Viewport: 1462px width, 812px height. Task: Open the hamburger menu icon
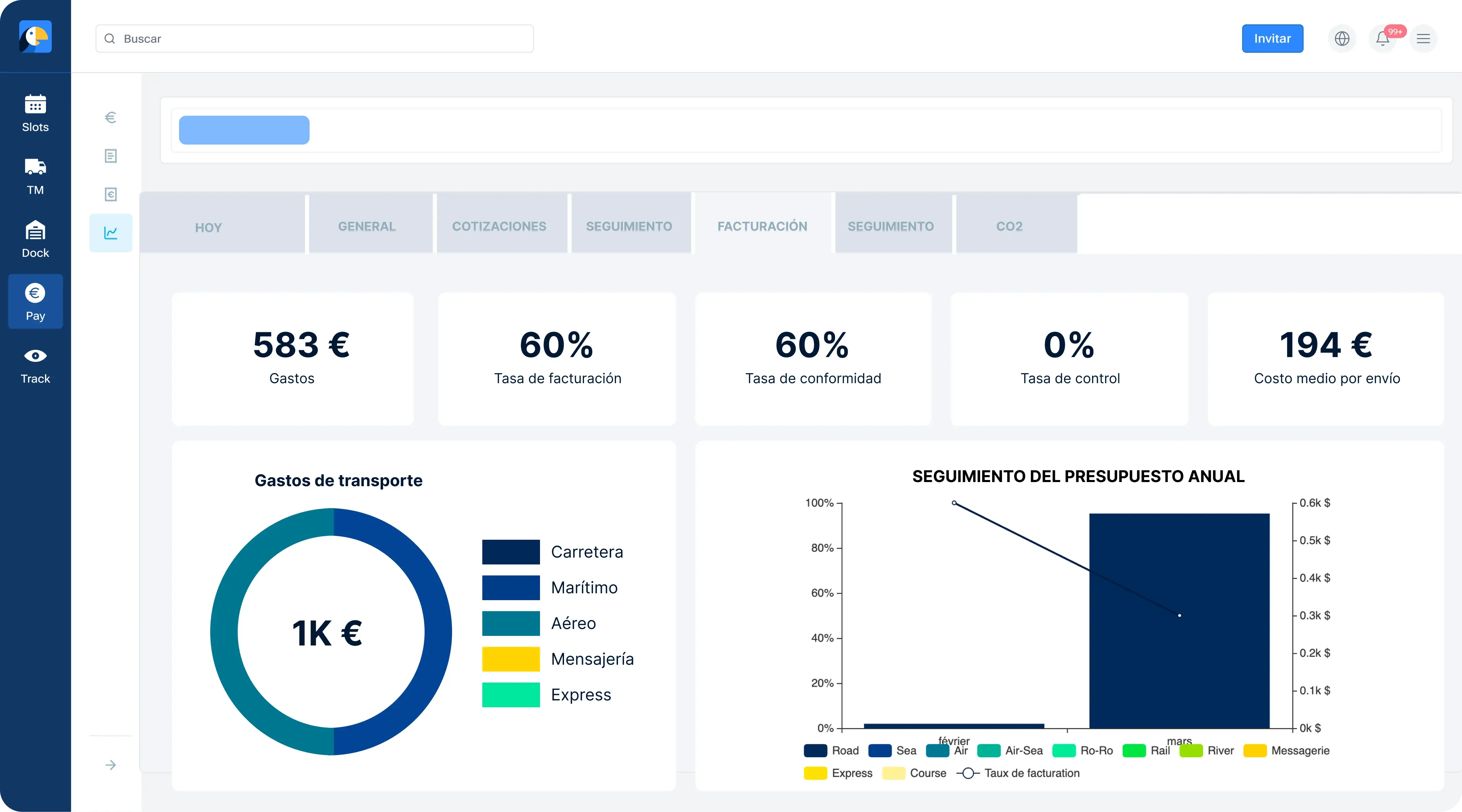coord(1423,38)
